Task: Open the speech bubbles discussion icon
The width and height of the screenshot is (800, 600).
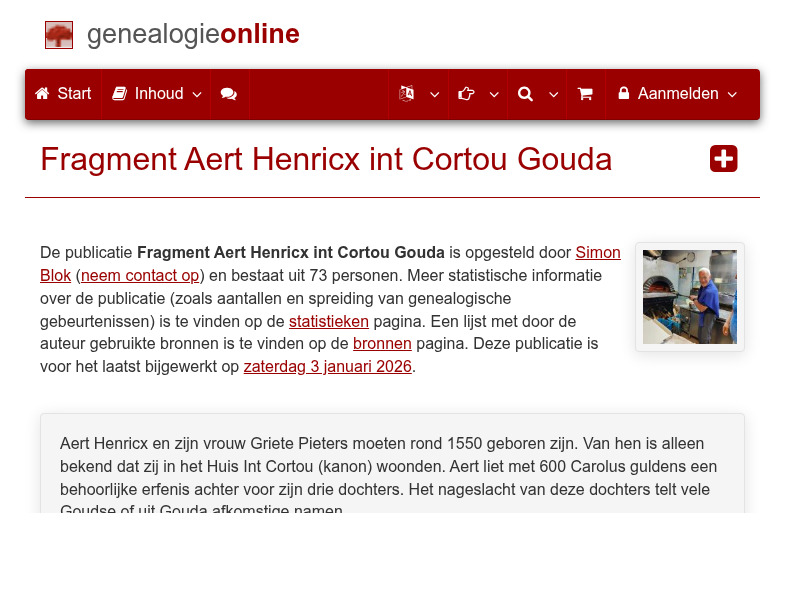Action: (229, 93)
